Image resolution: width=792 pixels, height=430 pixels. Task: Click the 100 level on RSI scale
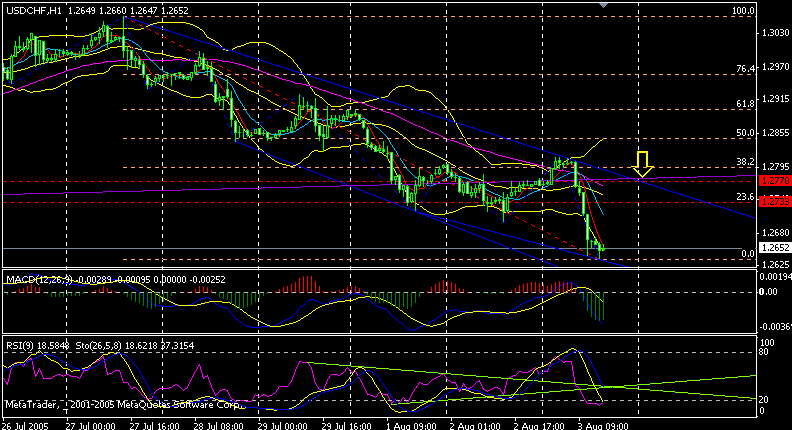pyautogui.click(x=767, y=343)
